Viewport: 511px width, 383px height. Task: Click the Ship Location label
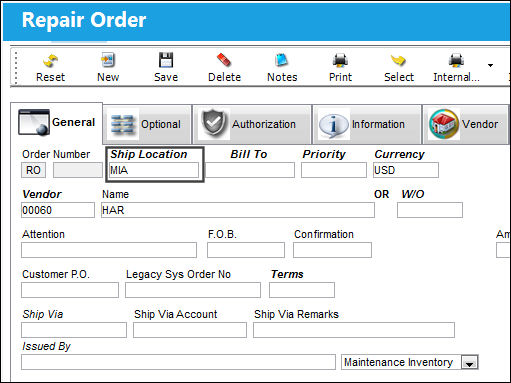pyautogui.click(x=149, y=154)
